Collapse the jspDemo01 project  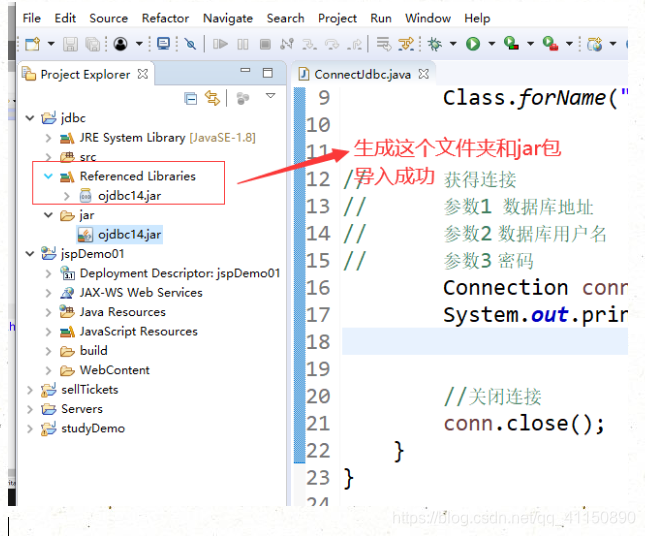tap(30, 254)
